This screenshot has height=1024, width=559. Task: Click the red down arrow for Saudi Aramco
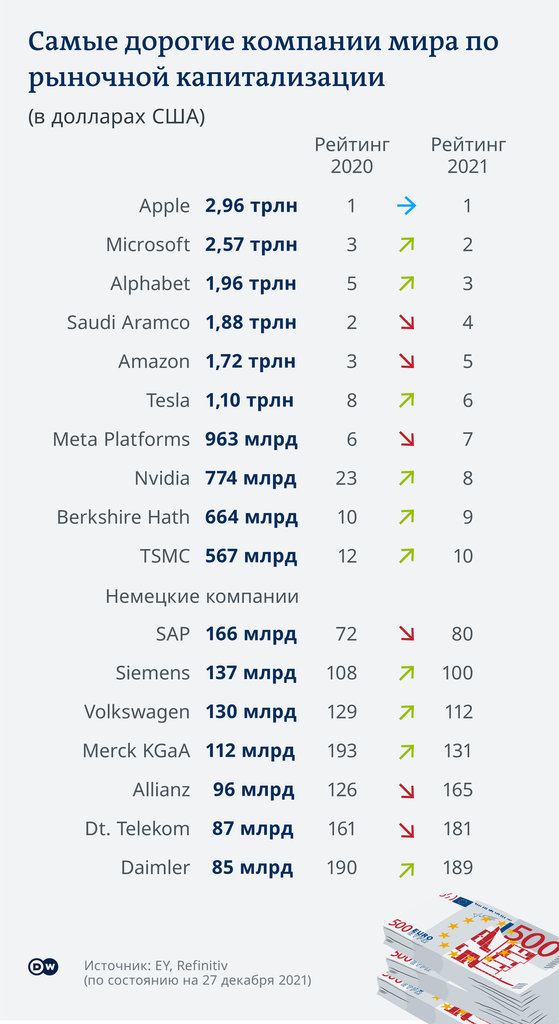(406, 323)
